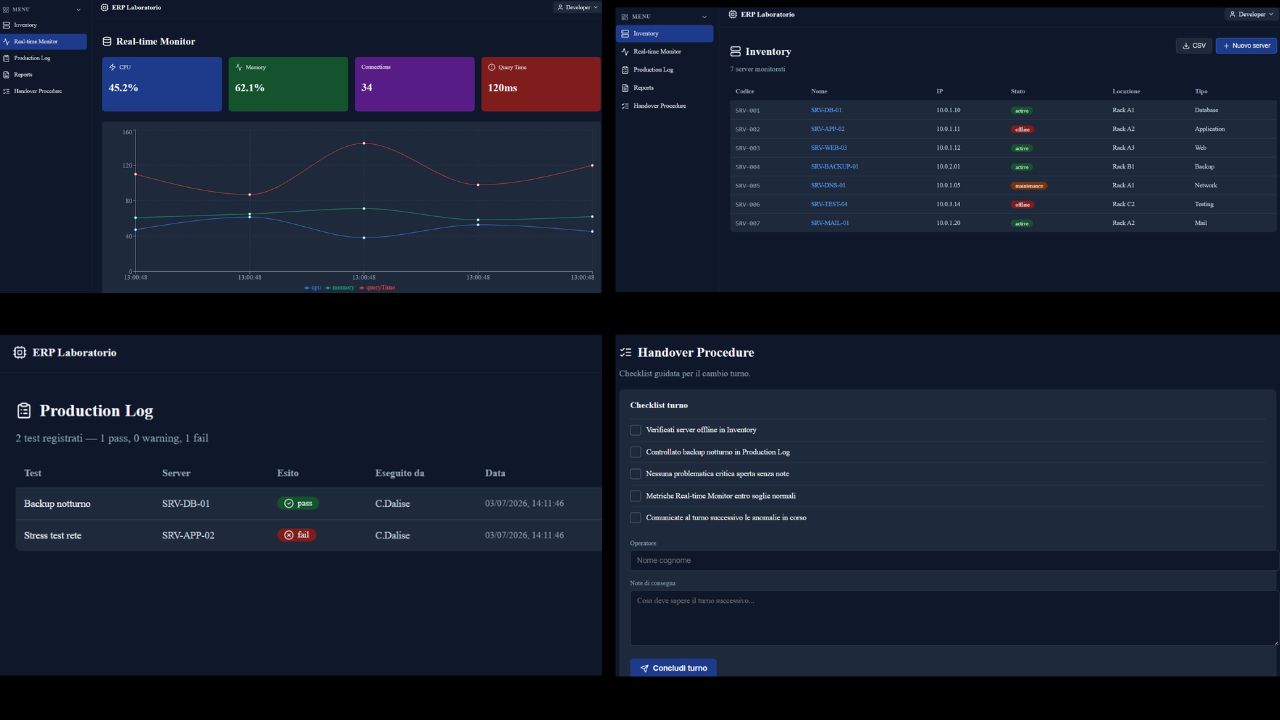Click grid icon beside MENU in Inventory window
The width and height of the screenshot is (1280, 720).
(x=625, y=16)
